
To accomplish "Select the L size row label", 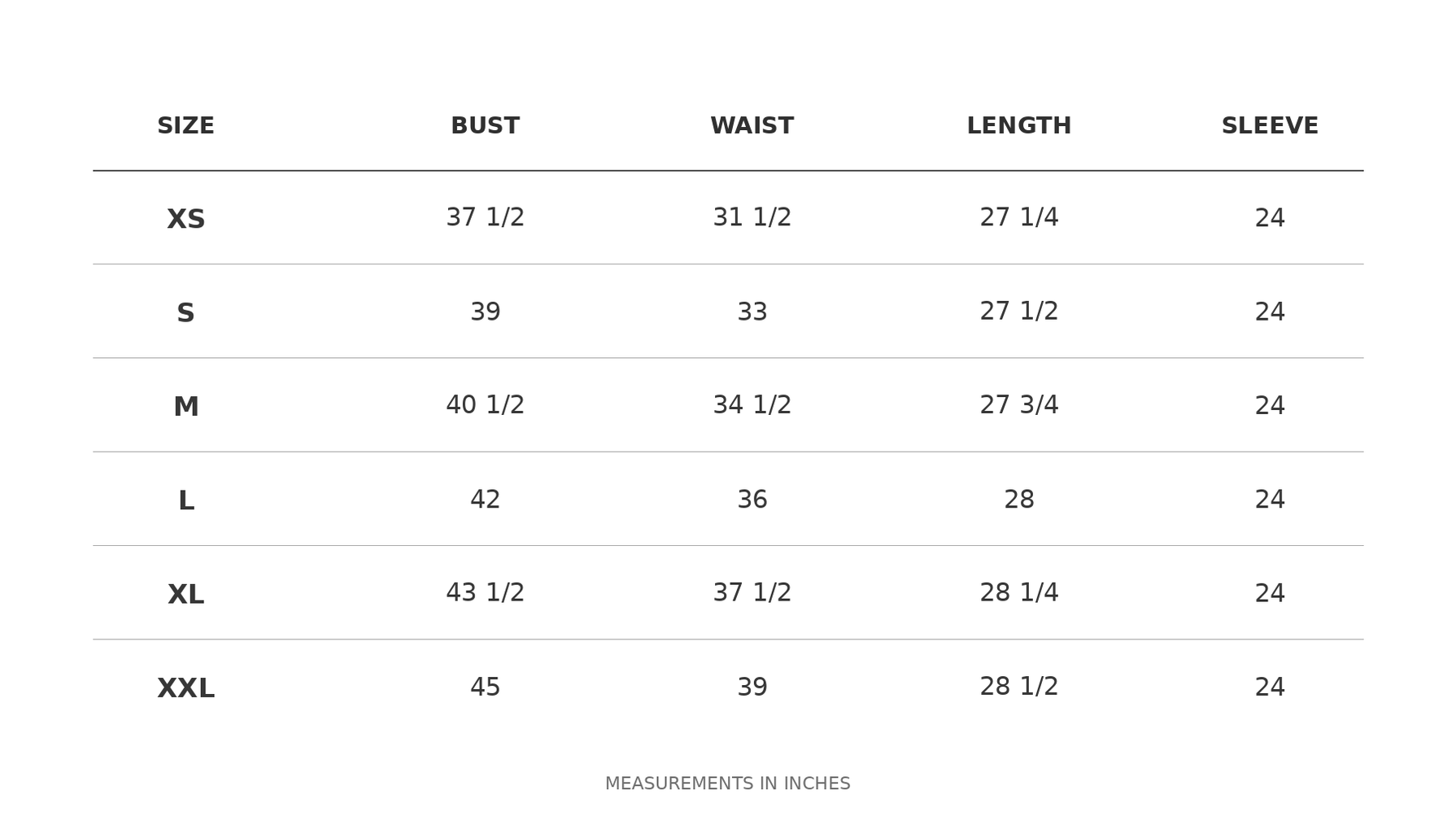I will coord(185,500).
